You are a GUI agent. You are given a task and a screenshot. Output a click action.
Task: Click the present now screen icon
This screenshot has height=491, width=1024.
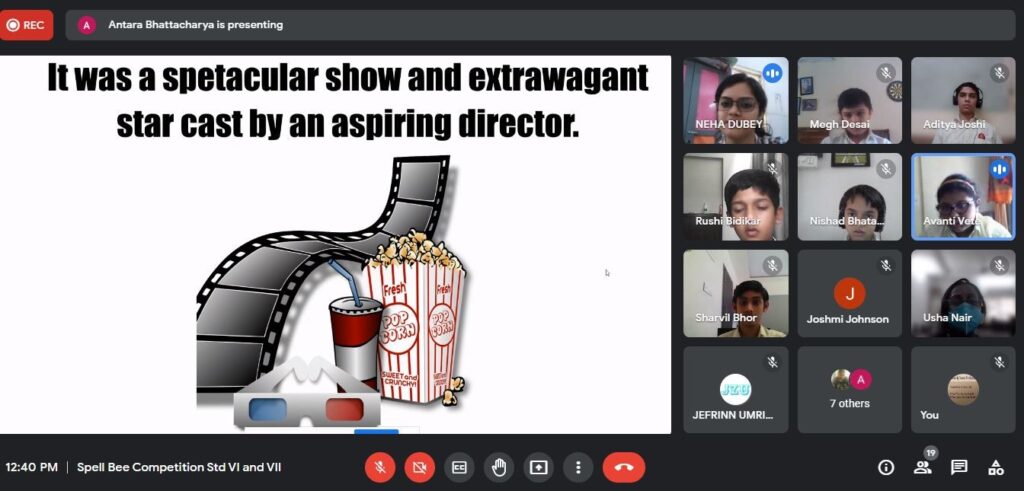538,467
